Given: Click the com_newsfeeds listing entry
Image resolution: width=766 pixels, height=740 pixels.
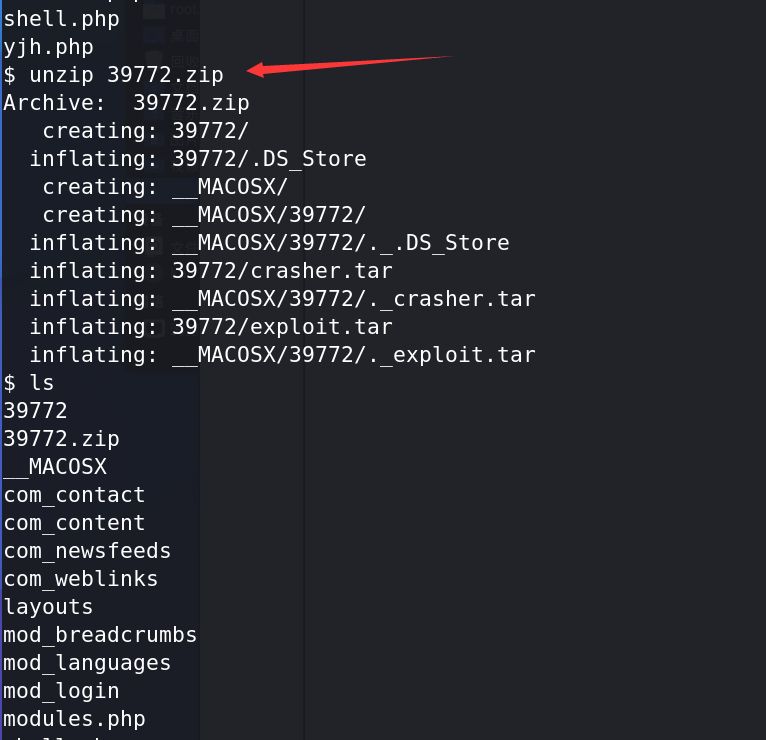Looking at the screenshot, I should point(87,551).
